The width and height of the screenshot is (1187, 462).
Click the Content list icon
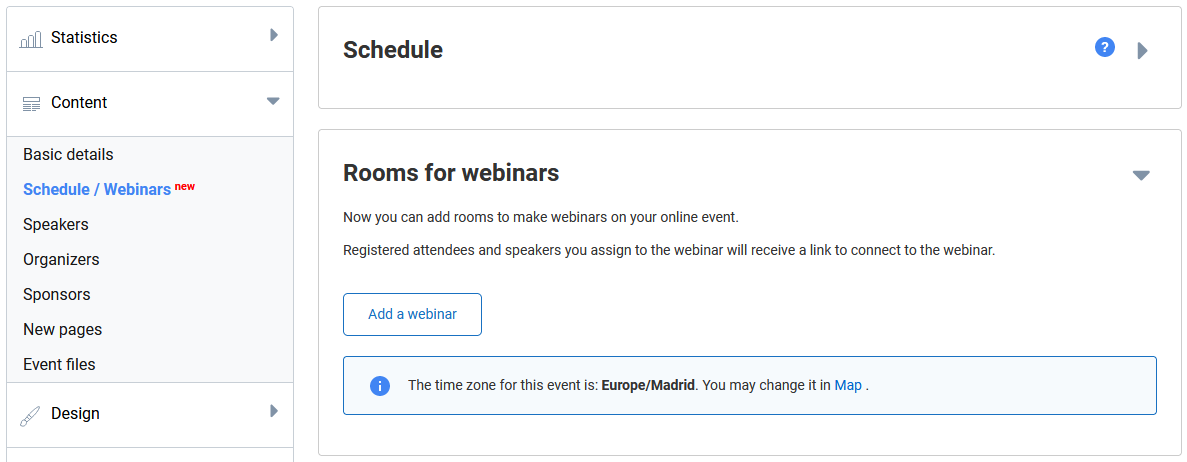pos(31,103)
